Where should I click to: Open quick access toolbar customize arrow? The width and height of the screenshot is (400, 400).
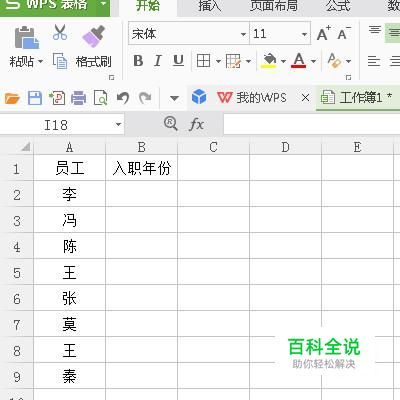(174, 98)
